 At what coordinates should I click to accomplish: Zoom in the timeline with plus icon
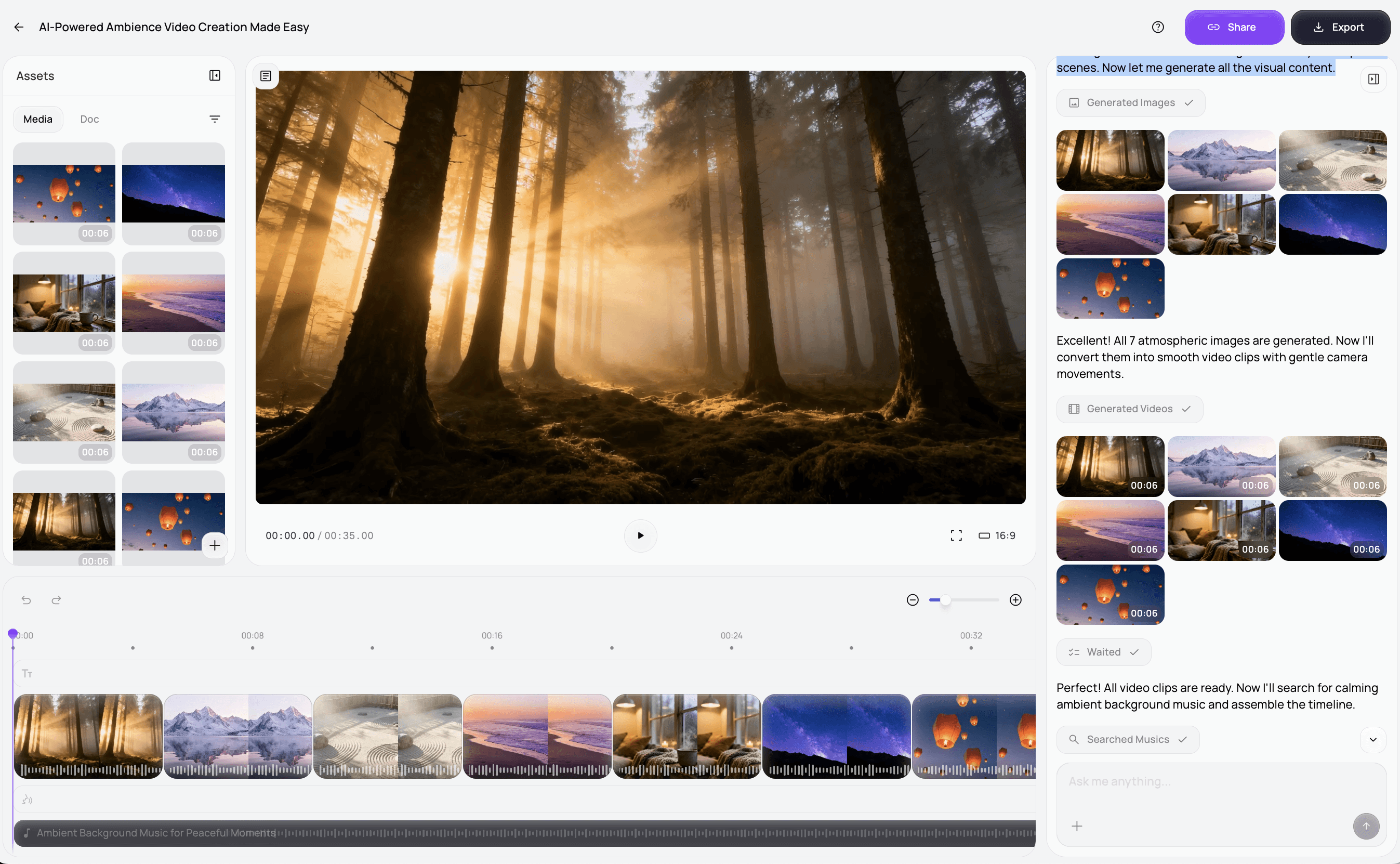1015,600
